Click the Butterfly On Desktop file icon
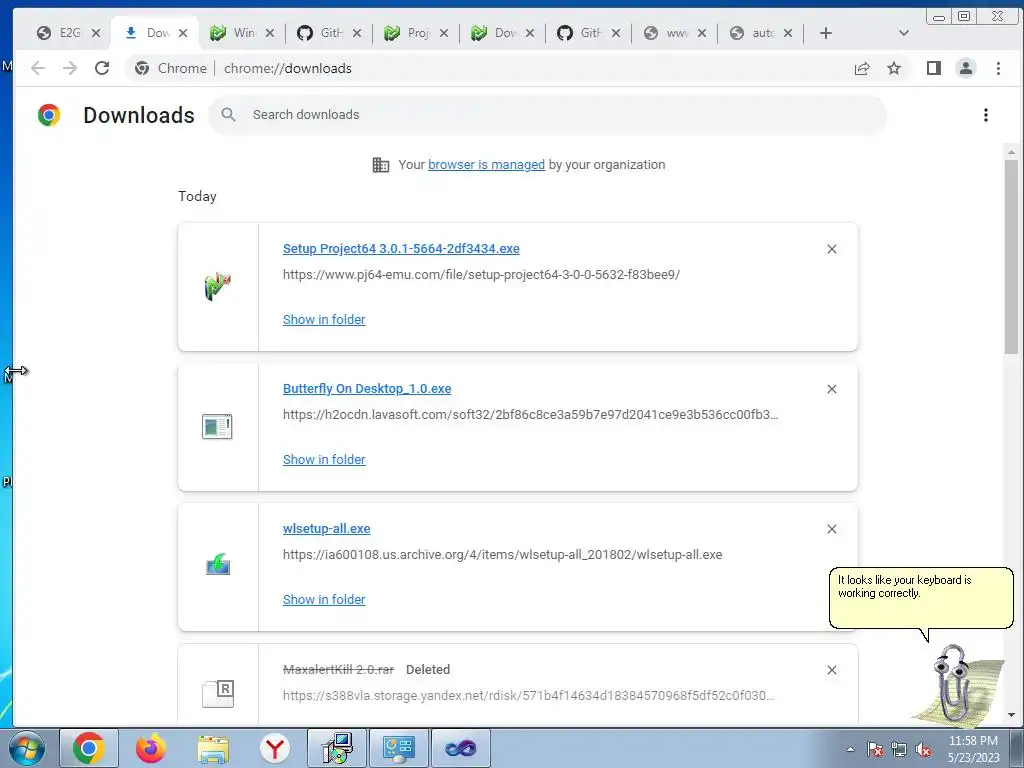 (x=217, y=426)
